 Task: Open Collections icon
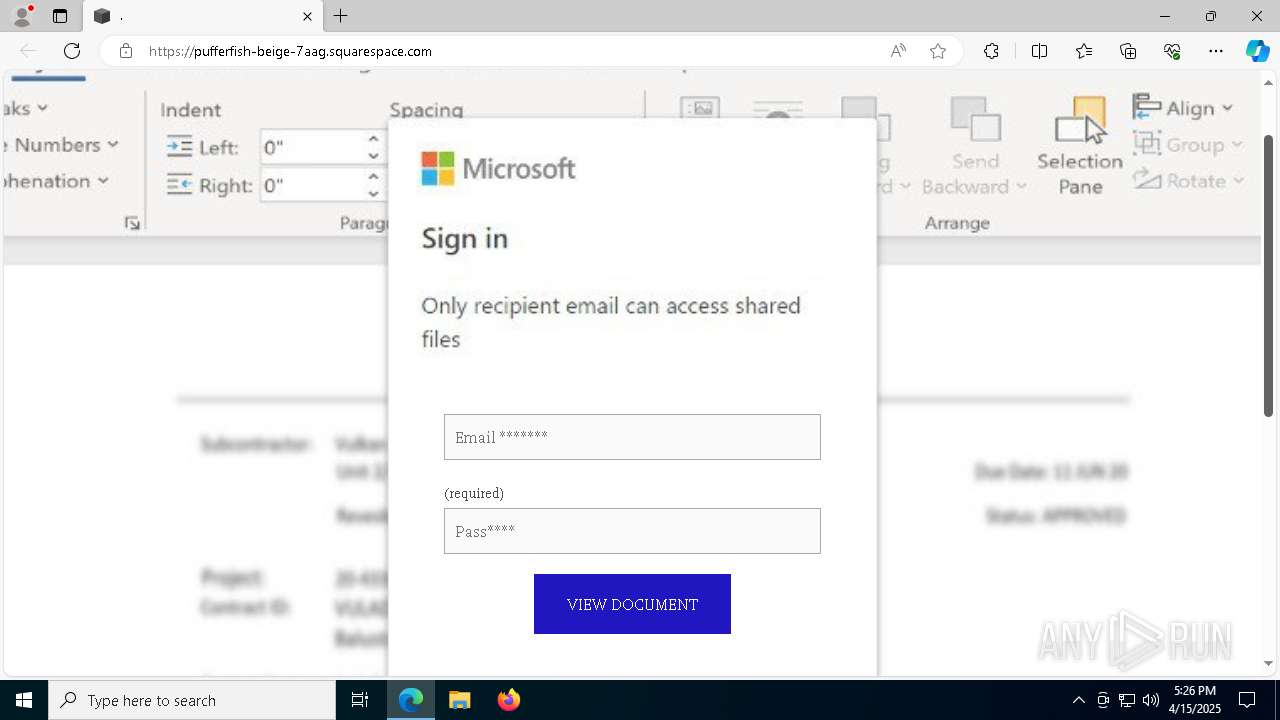click(x=1128, y=51)
